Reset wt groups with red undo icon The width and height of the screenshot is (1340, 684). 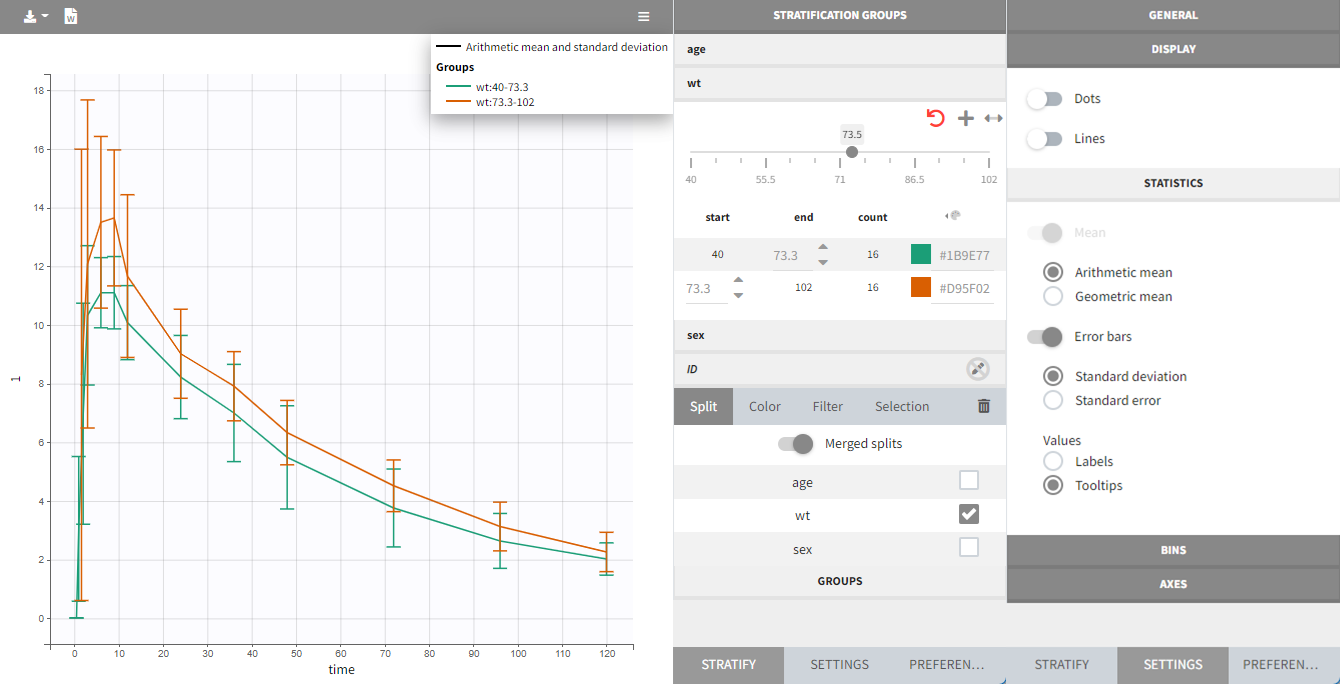coord(935,118)
